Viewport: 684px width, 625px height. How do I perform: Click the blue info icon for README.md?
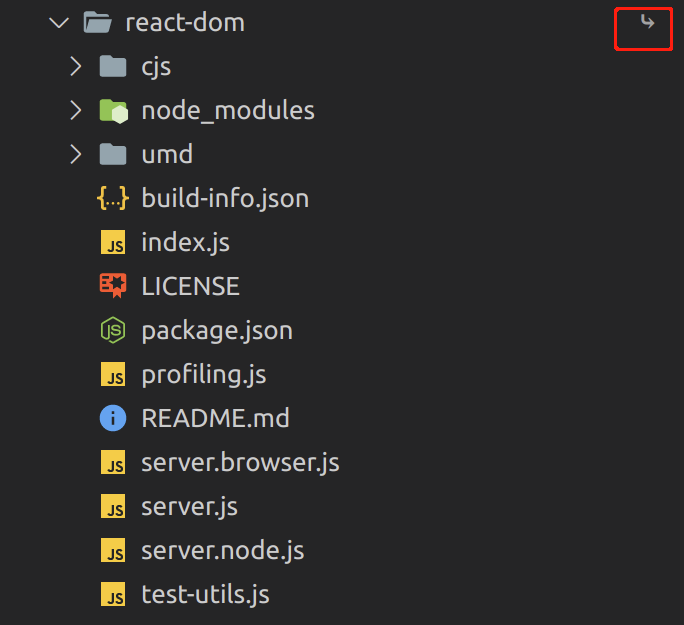coord(113,418)
